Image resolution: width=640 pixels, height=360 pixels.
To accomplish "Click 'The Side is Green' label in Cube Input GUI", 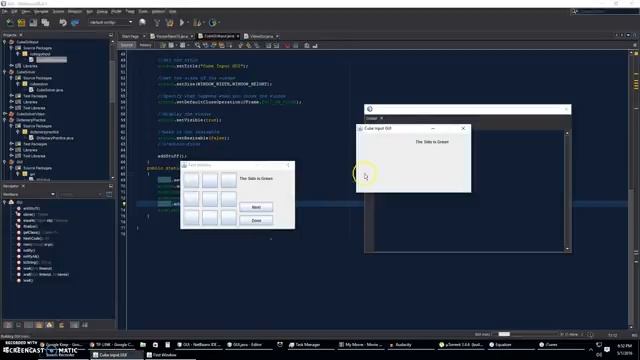I will click(432, 142).
